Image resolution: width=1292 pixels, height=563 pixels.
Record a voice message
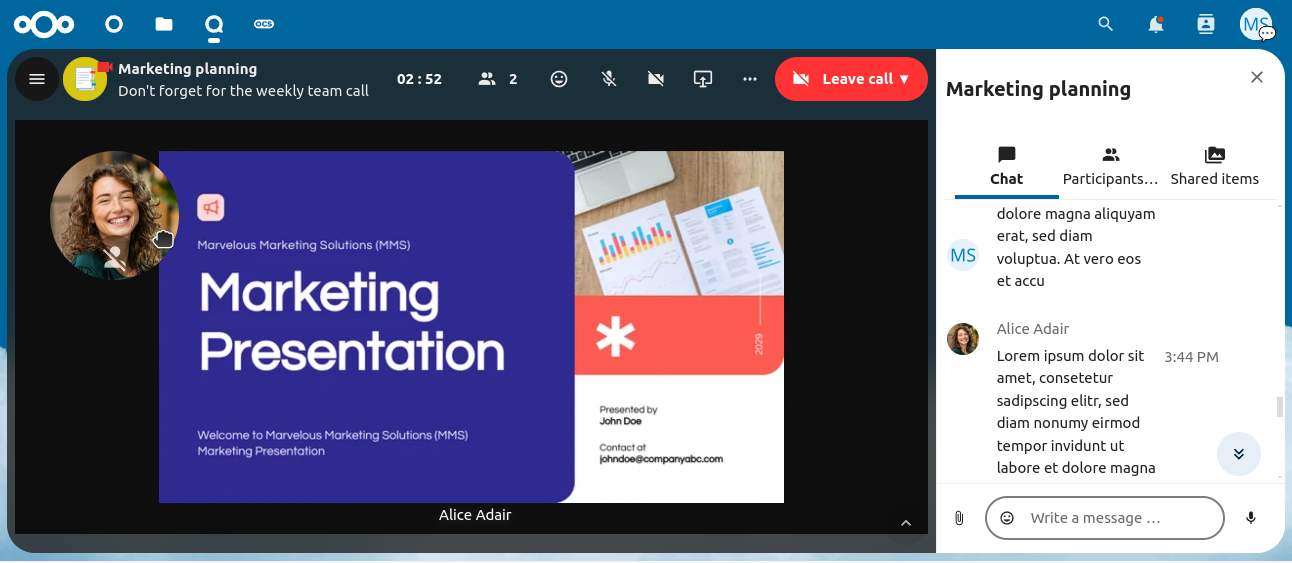click(x=1250, y=518)
